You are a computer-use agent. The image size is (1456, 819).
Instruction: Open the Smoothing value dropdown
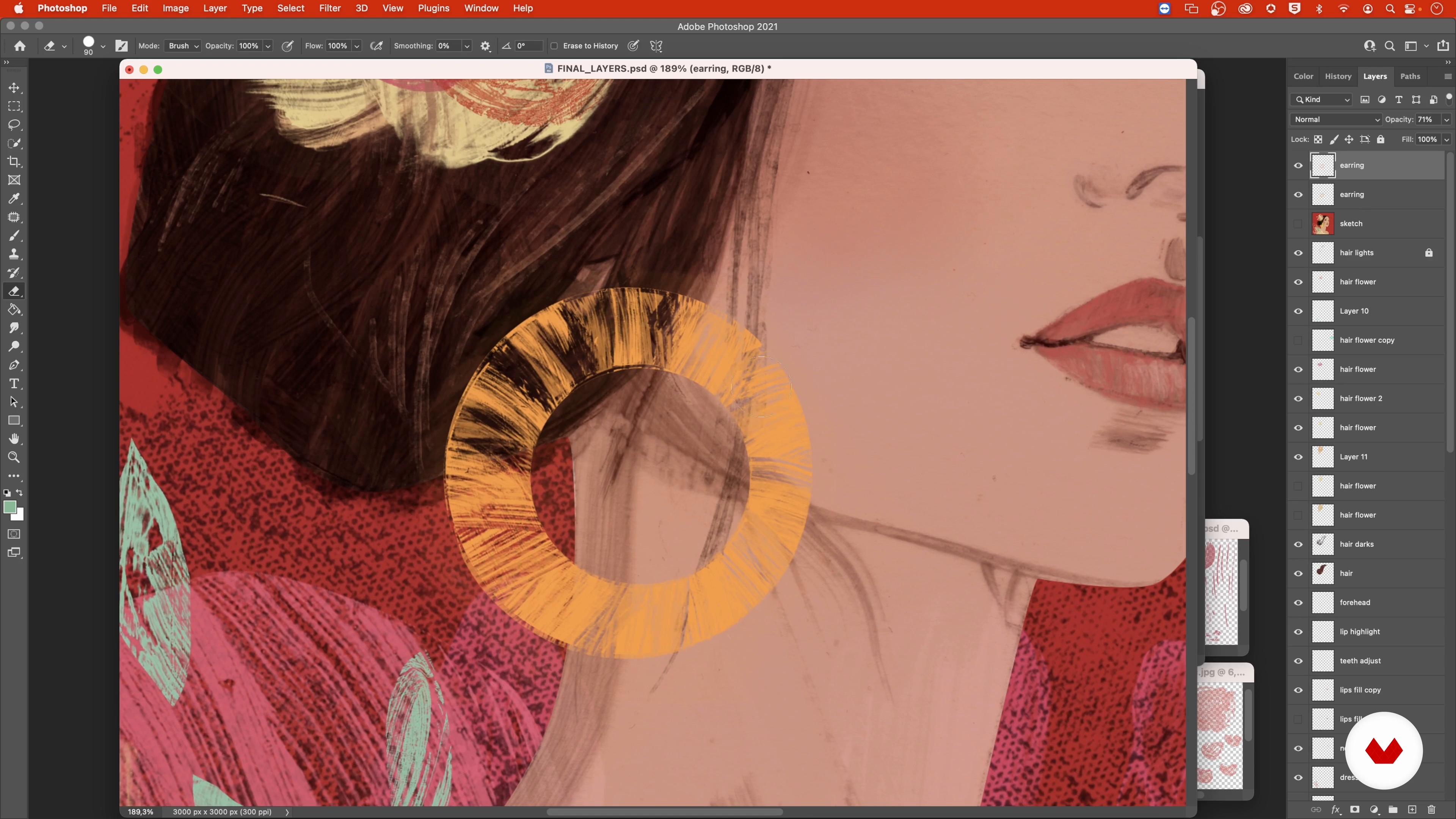pos(467,46)
